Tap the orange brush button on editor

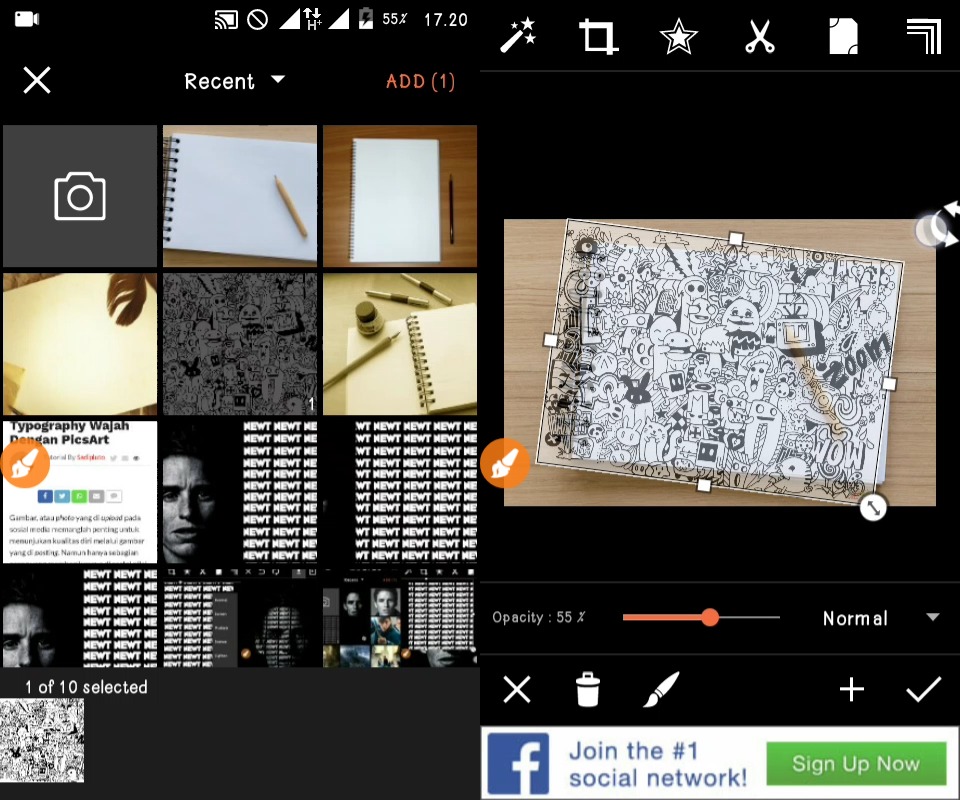click(504, 463)
